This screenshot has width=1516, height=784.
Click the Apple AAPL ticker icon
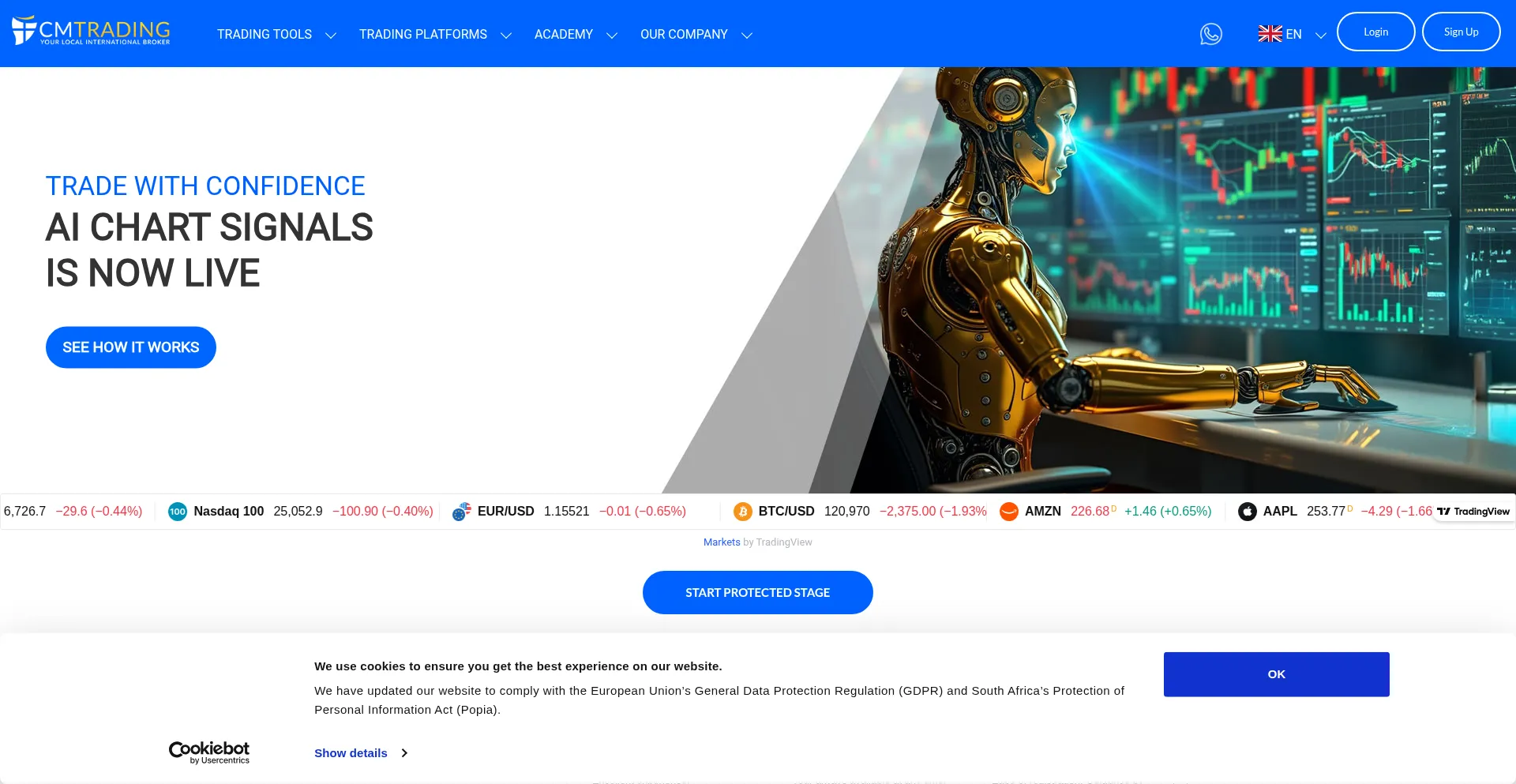point(1248,512)
